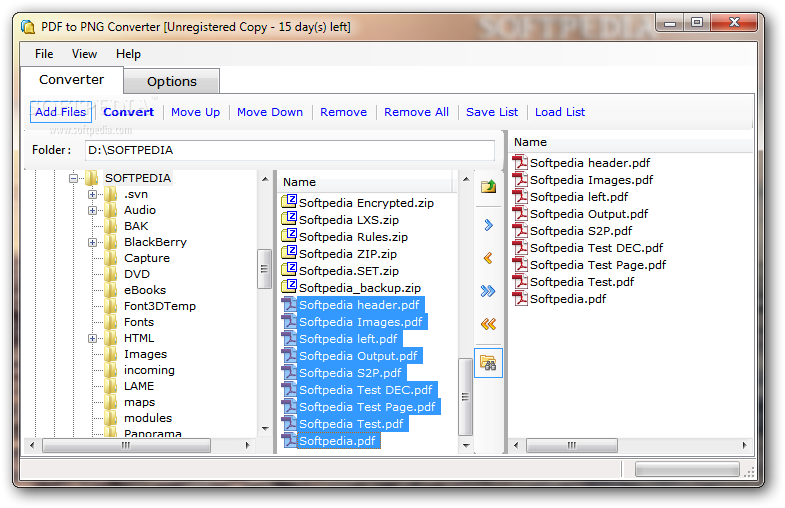Screen dimensions: 785x508
Task: Click PDF icon of Softpedia Output.pdf in middle list
Action: coord(289,356)
